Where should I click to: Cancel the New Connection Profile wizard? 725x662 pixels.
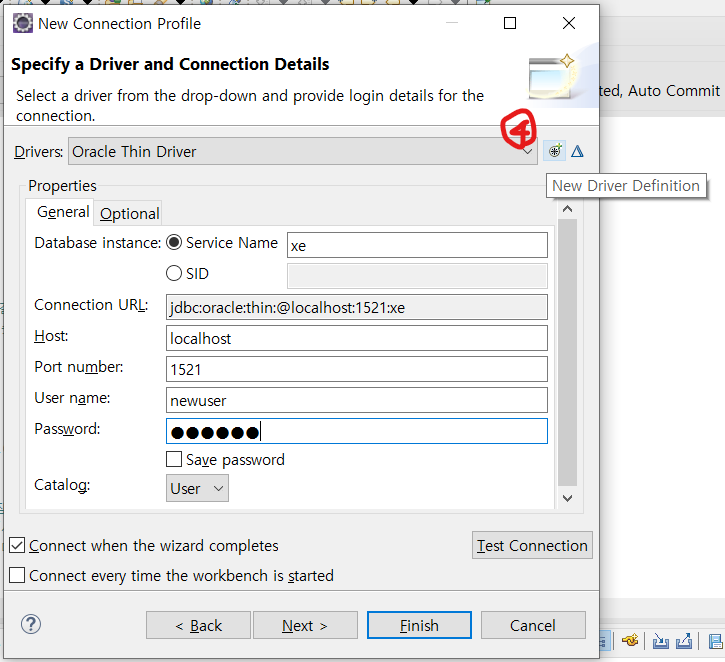[533, 625]
